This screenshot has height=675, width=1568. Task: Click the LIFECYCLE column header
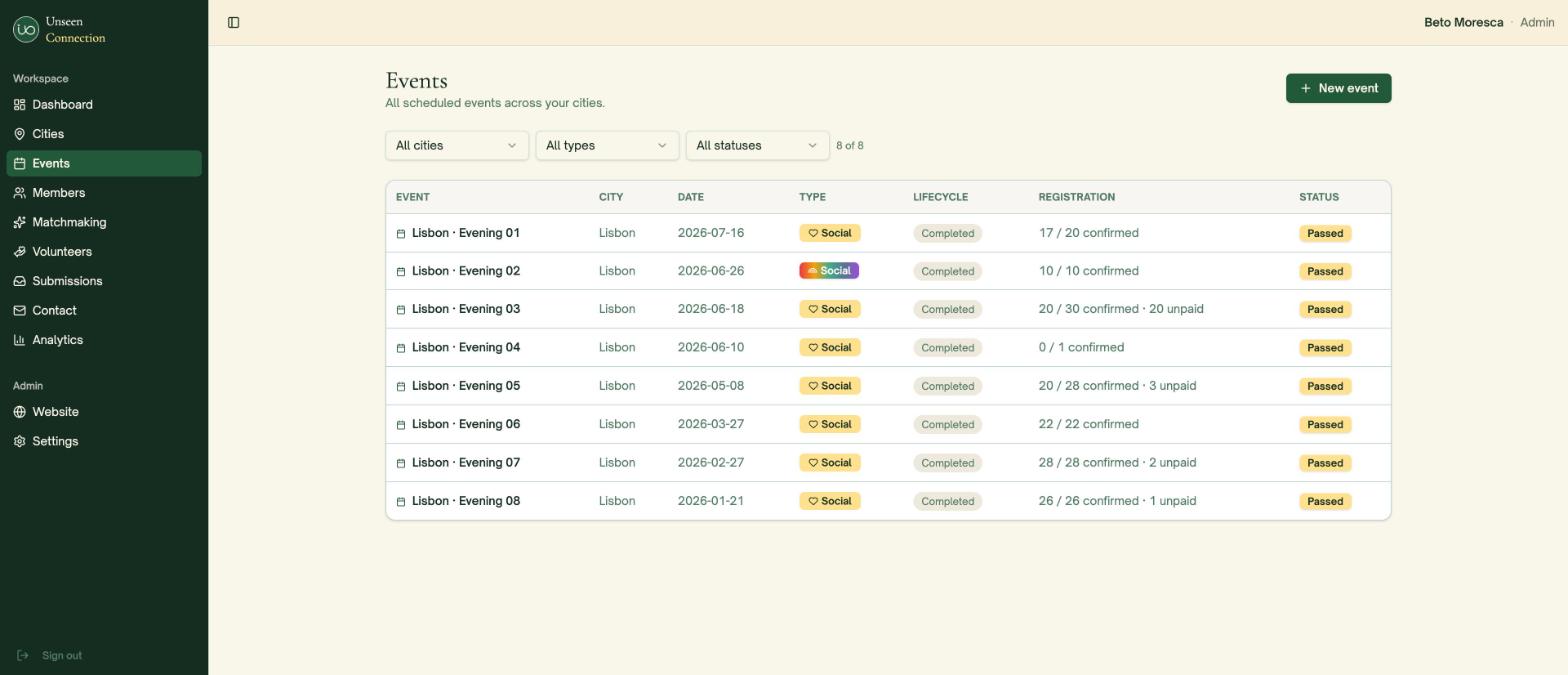[x=940, y=197]
